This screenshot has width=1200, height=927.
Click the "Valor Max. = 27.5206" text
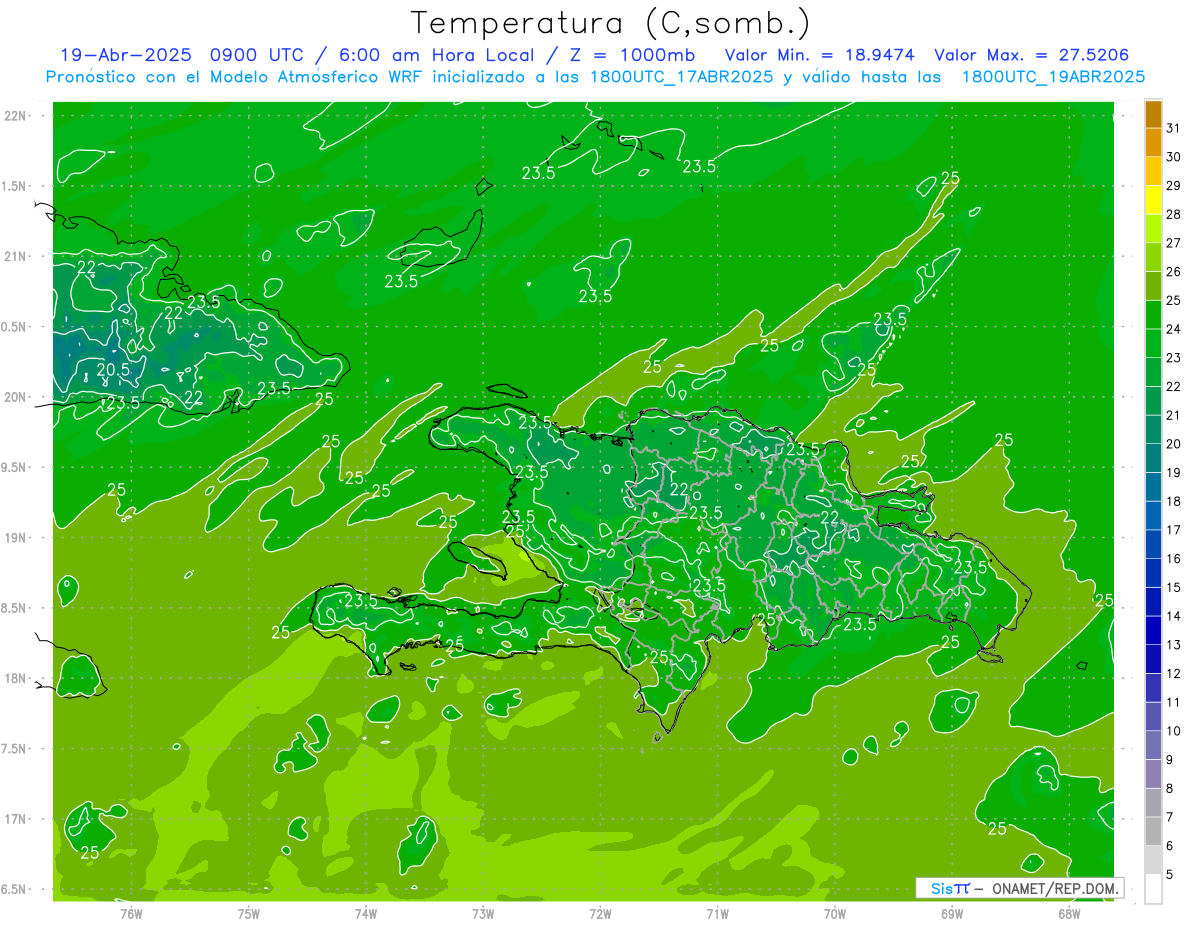(1032, 55)
